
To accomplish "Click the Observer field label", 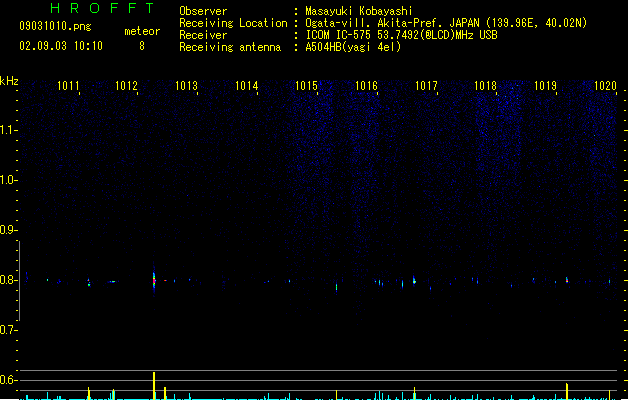I will coord(203,11).
